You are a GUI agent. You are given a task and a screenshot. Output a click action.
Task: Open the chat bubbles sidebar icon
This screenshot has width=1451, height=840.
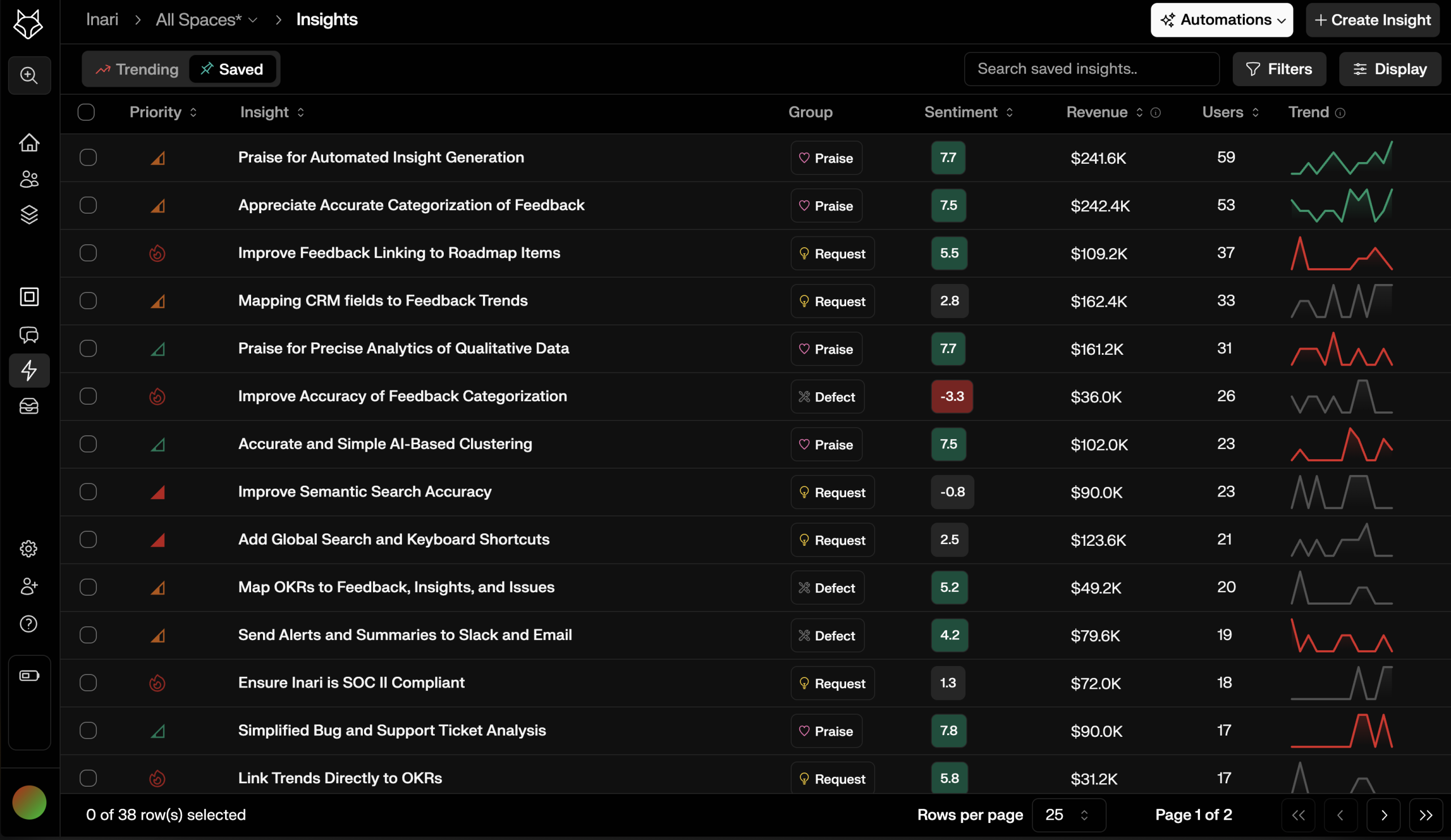[x=29, y=334]
